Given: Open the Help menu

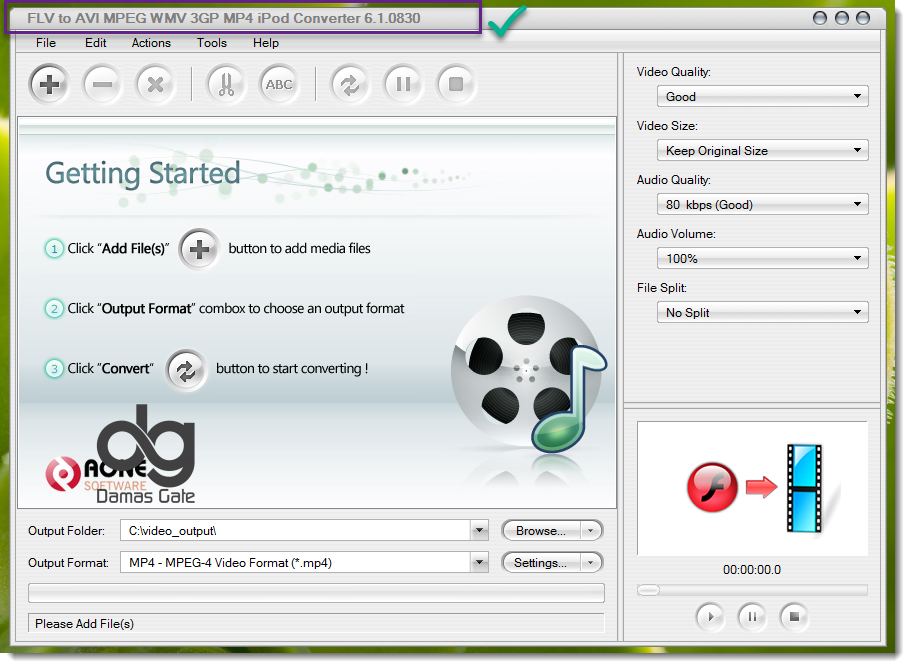Looking at the screenshot, I should pyautogui.click(x=266, y=43).
